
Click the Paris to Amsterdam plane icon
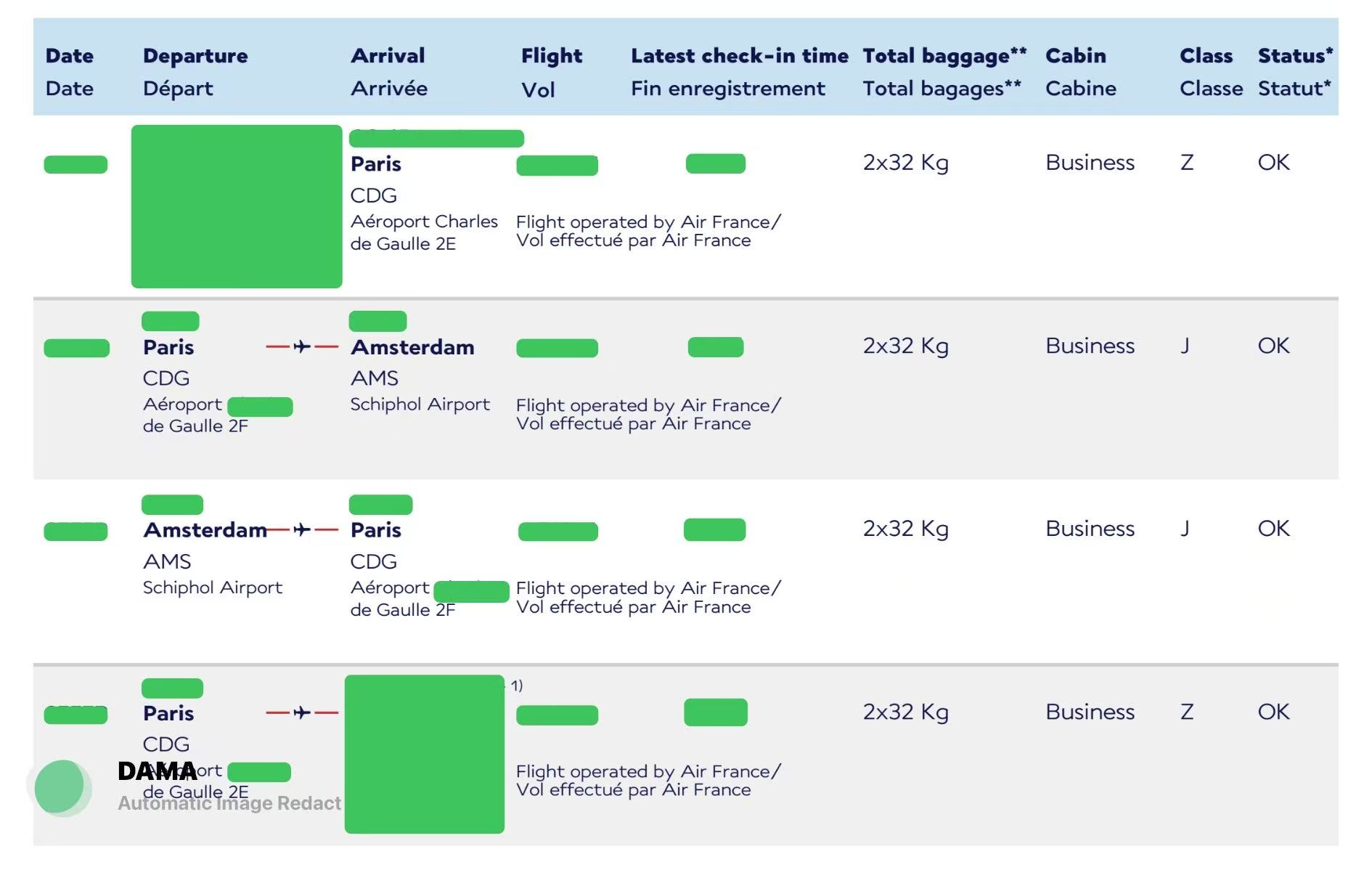pos(302,347)
